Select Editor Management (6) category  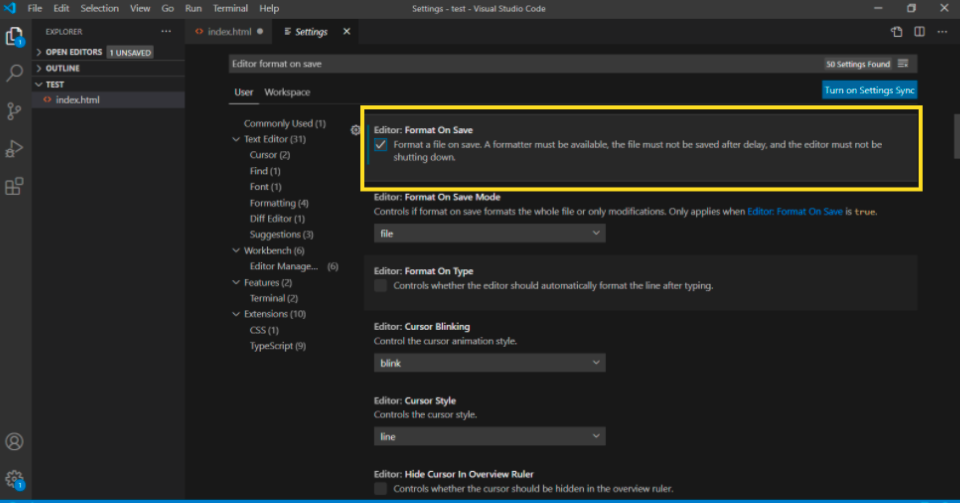[x=294, y=267]
